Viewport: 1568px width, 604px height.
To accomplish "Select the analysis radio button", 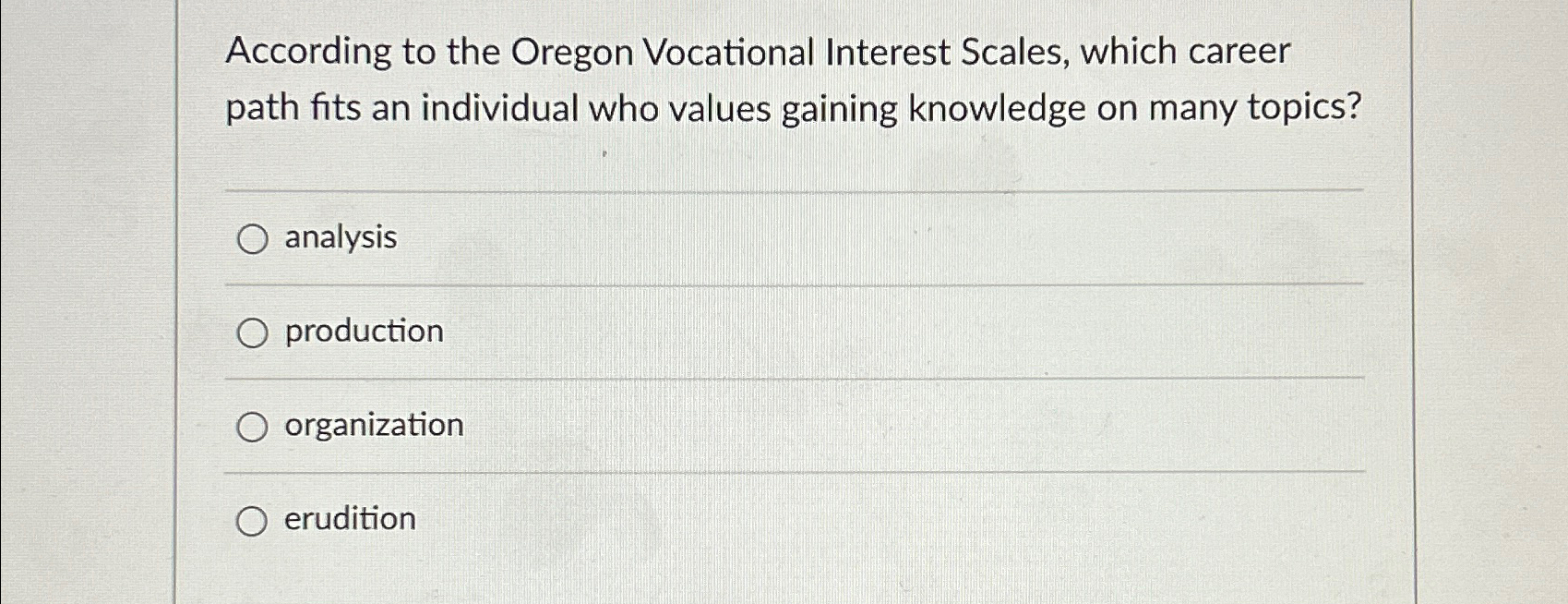I will click(252, 240).
